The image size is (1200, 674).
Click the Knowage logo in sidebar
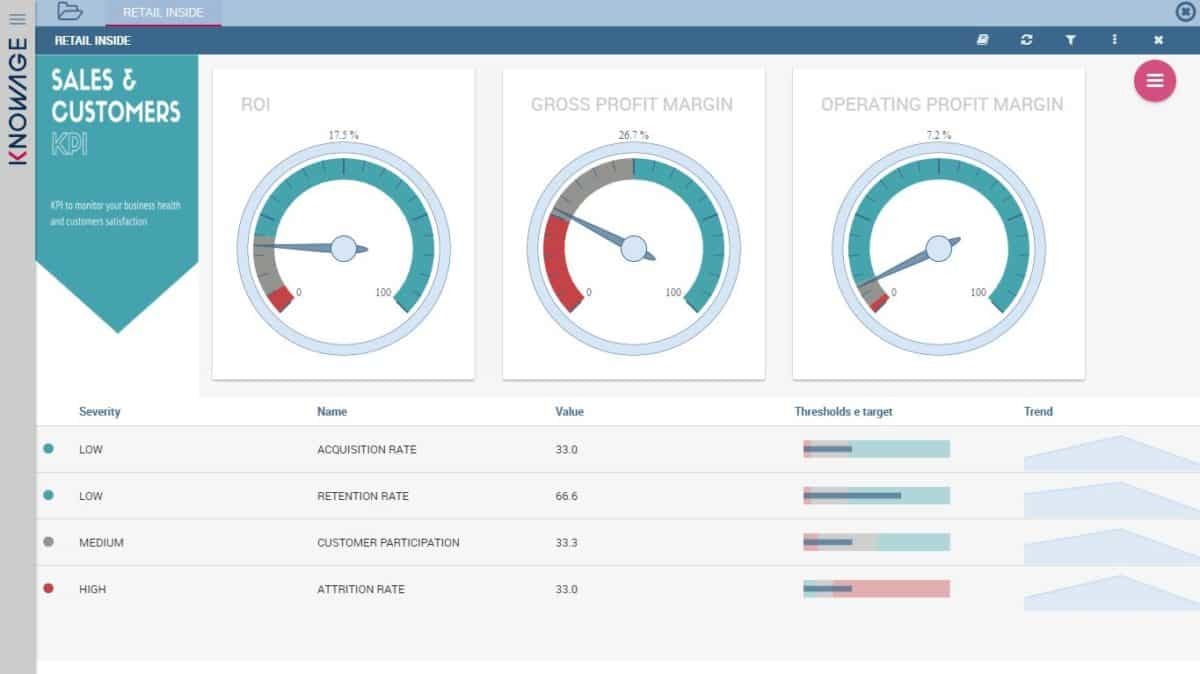tap(18, 101)
